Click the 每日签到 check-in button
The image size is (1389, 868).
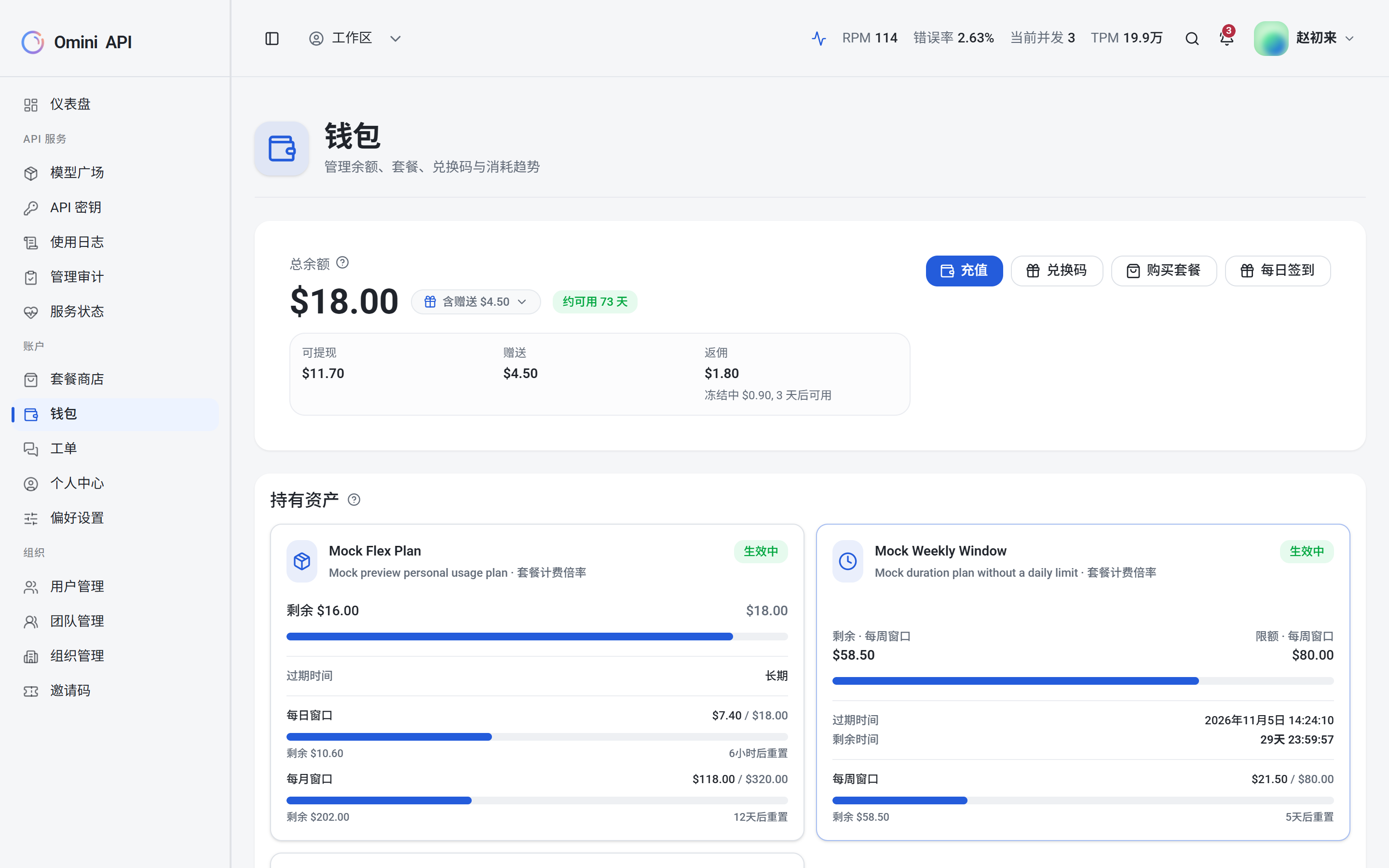(1278, 271)
